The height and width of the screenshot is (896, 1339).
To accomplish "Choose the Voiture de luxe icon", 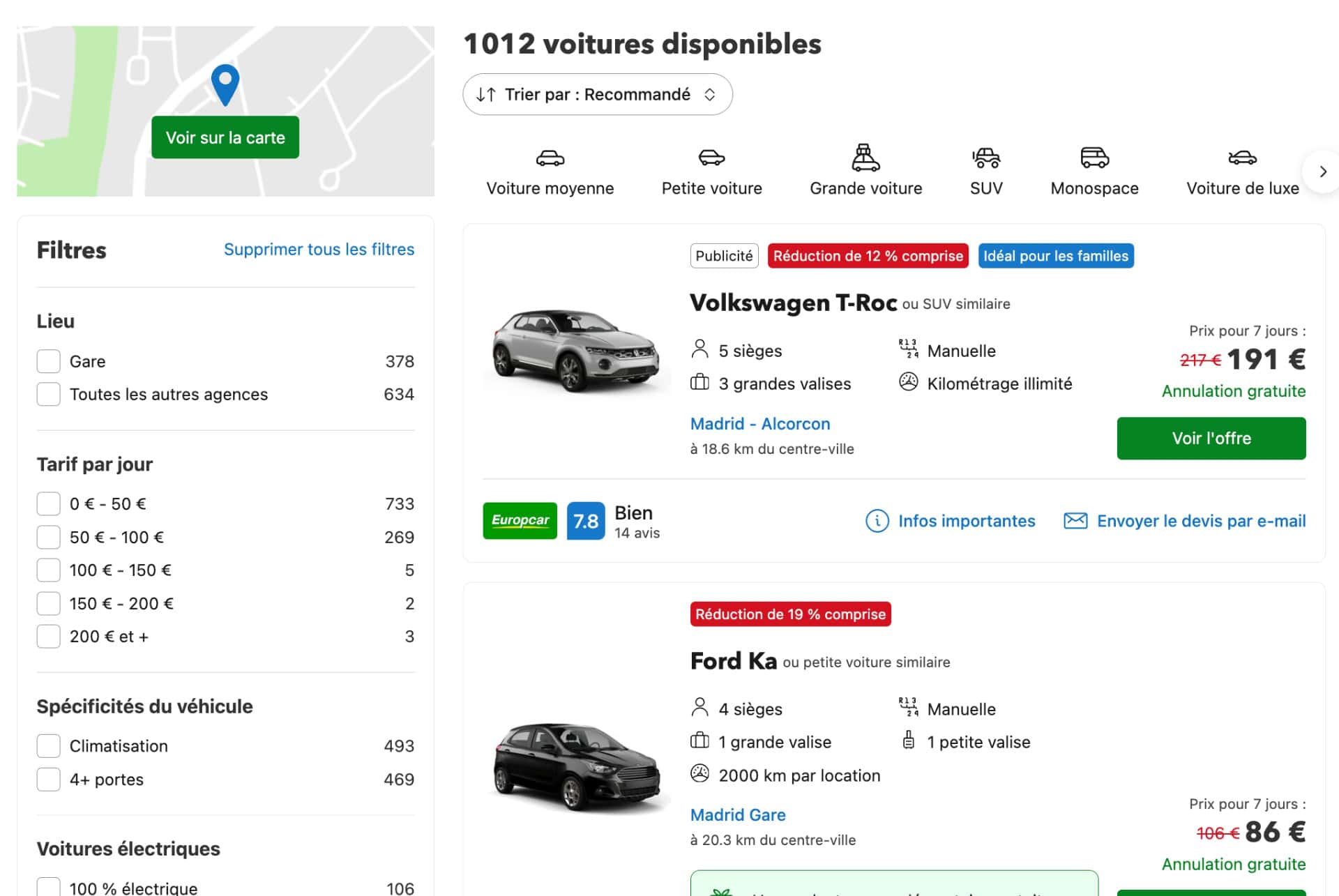I will point(1242,158).
